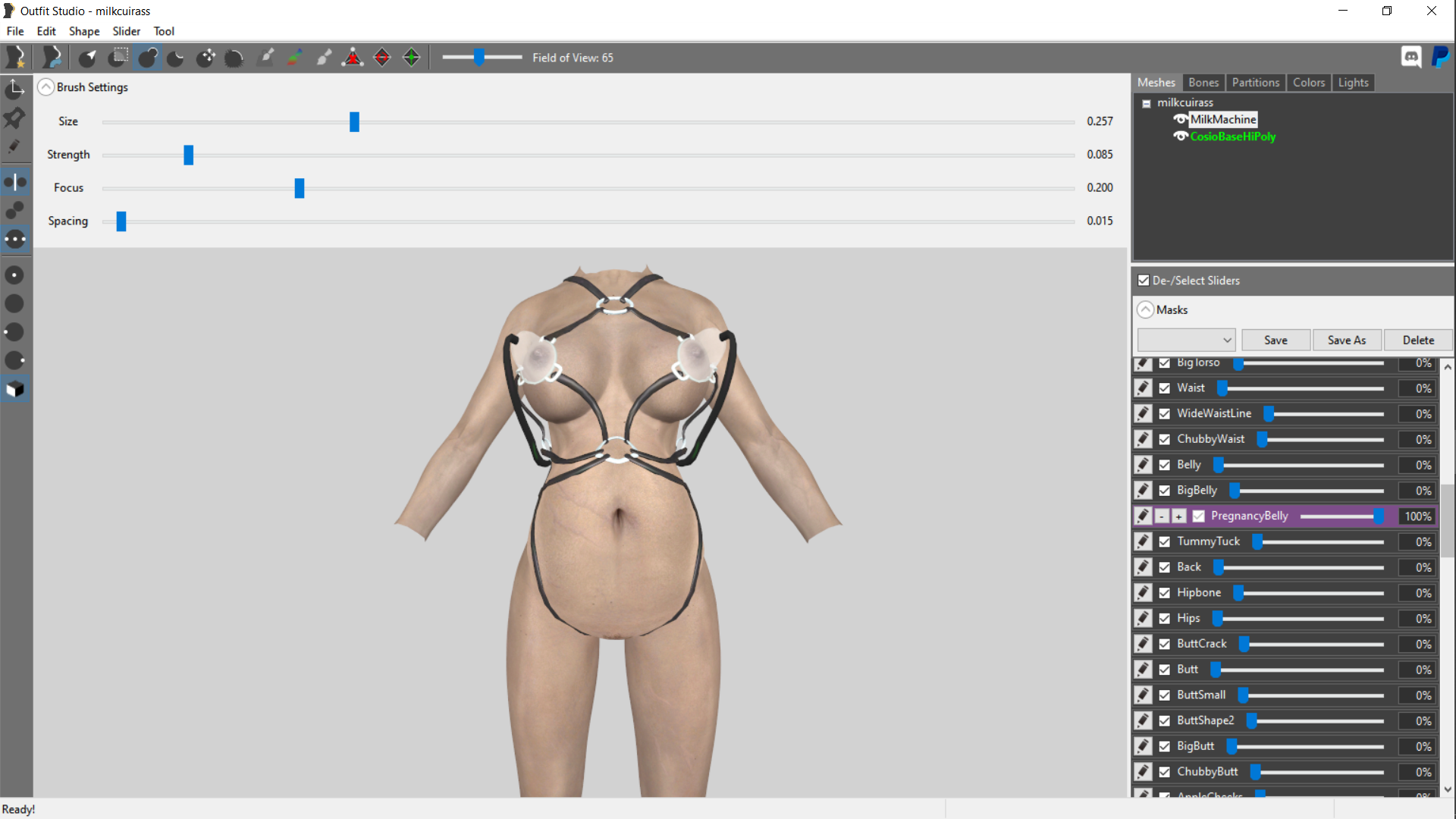Activate the Mask brush tool
1456x819 pixels.
(118, 58)
